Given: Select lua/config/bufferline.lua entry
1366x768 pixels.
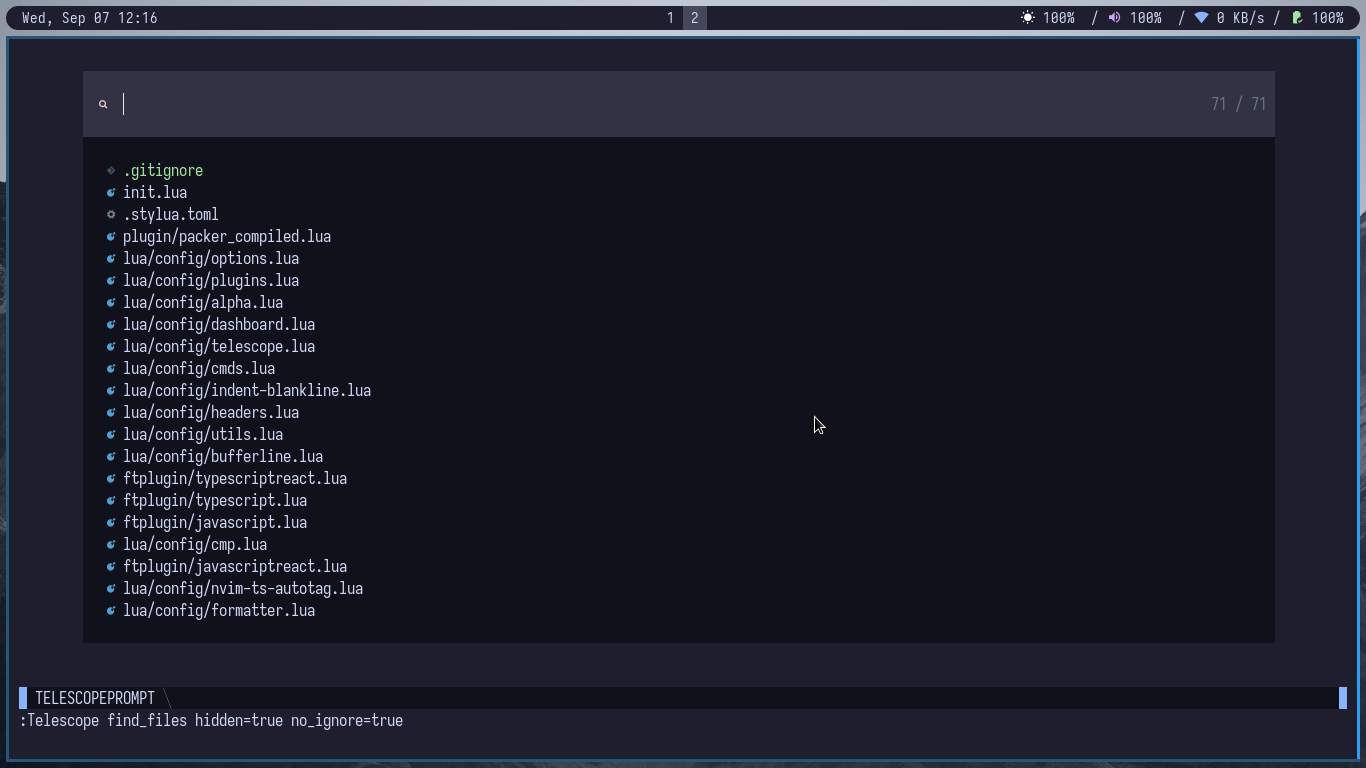Looking at the screenshot, I should click(223, 456).
